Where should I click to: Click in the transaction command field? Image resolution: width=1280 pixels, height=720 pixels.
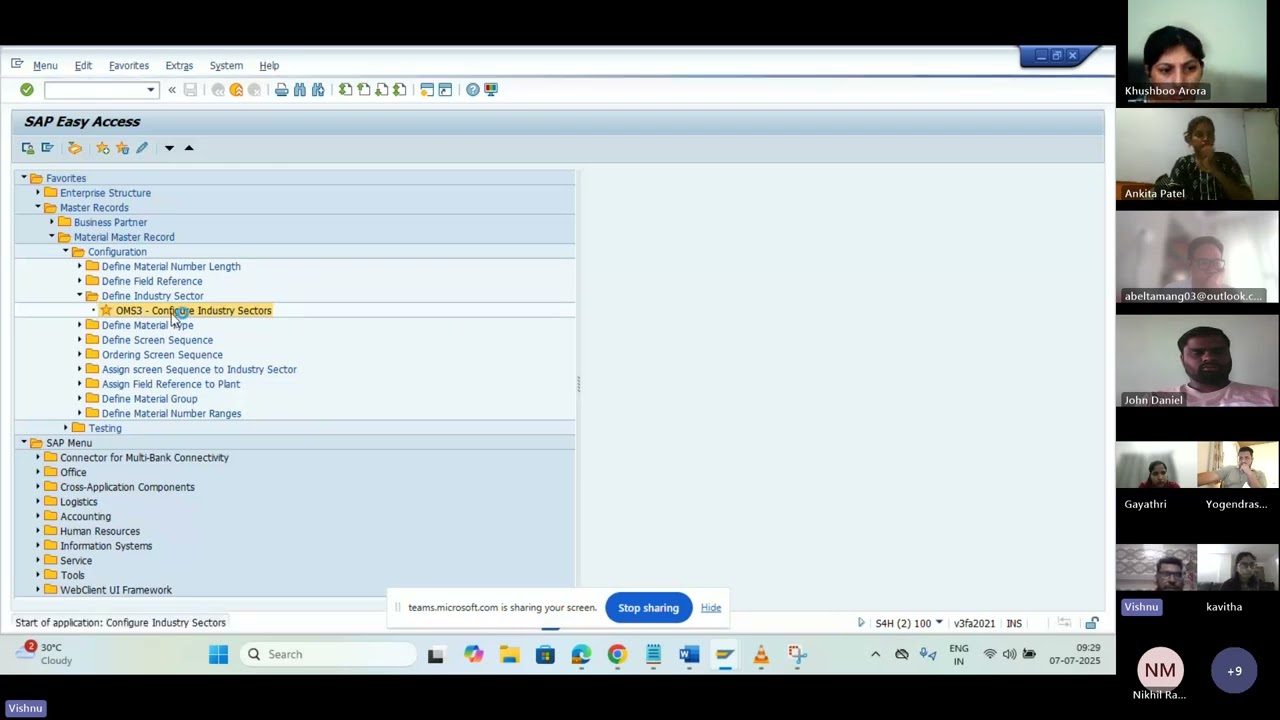(x=96, y=90)
